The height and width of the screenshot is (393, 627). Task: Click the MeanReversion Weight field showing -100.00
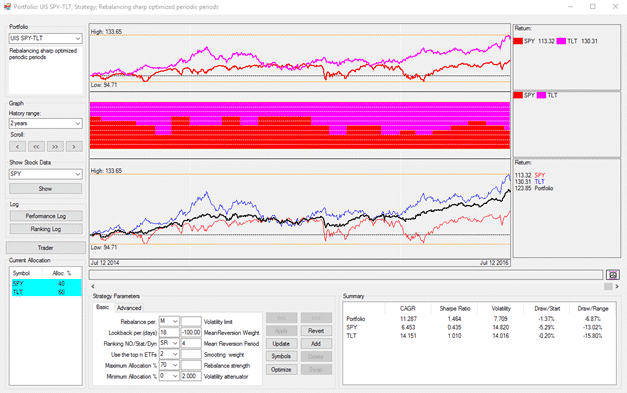point(191,333)
